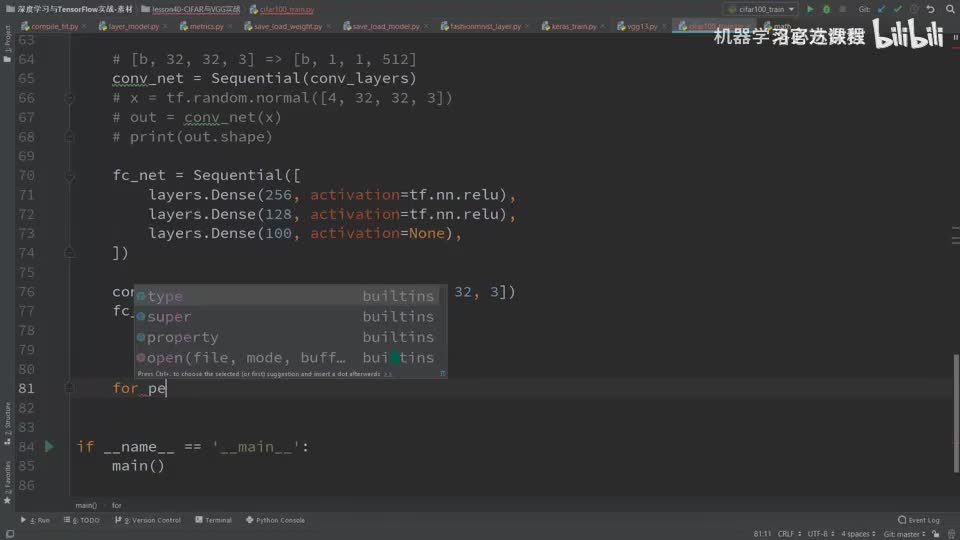Viewport: 960px width, 540px height.
Task: Switch to keras_train.py tab
Action: coord(569,26)
